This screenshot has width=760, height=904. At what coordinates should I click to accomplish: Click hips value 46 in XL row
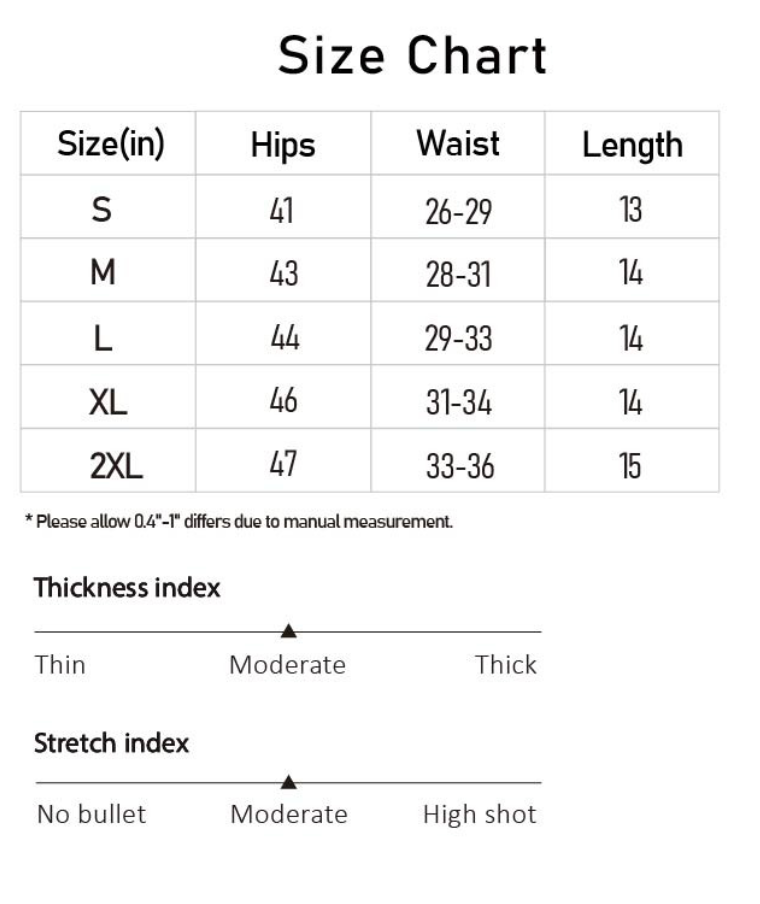pyautogui.click(x=284, y=401)
